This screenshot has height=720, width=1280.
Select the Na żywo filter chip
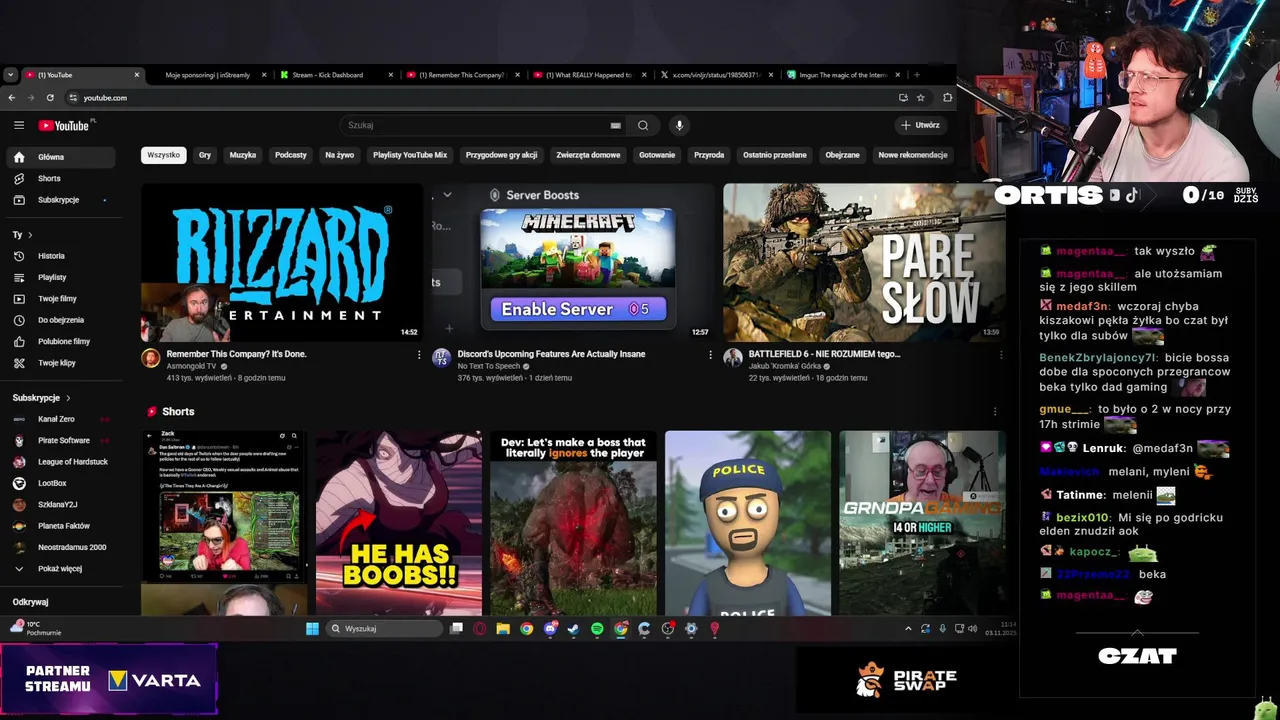[x=340, y=155]
